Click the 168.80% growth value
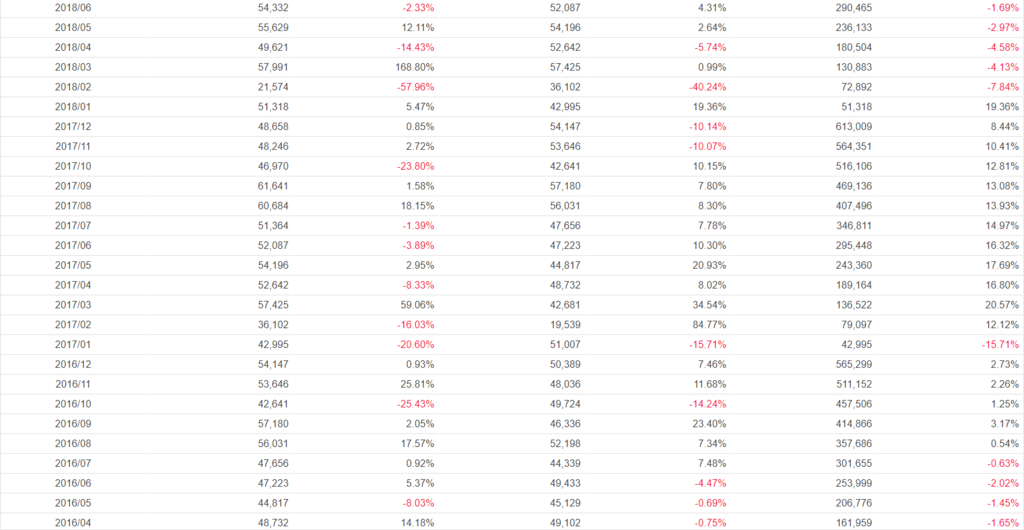Viewport: 1024px width, 530px height. point(415,67)
